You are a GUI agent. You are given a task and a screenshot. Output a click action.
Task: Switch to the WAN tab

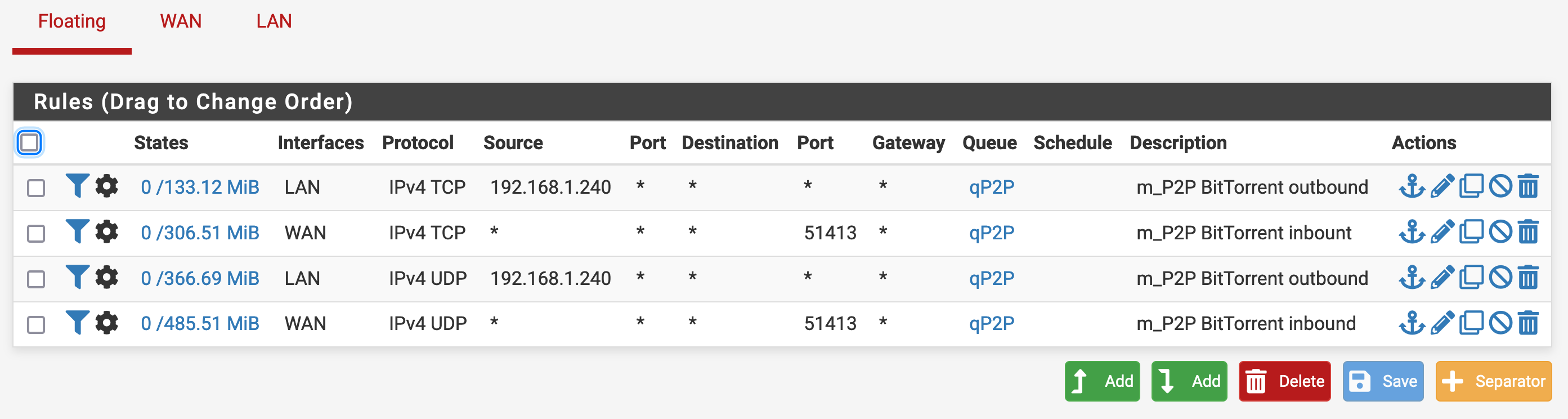tap(180, 21)
